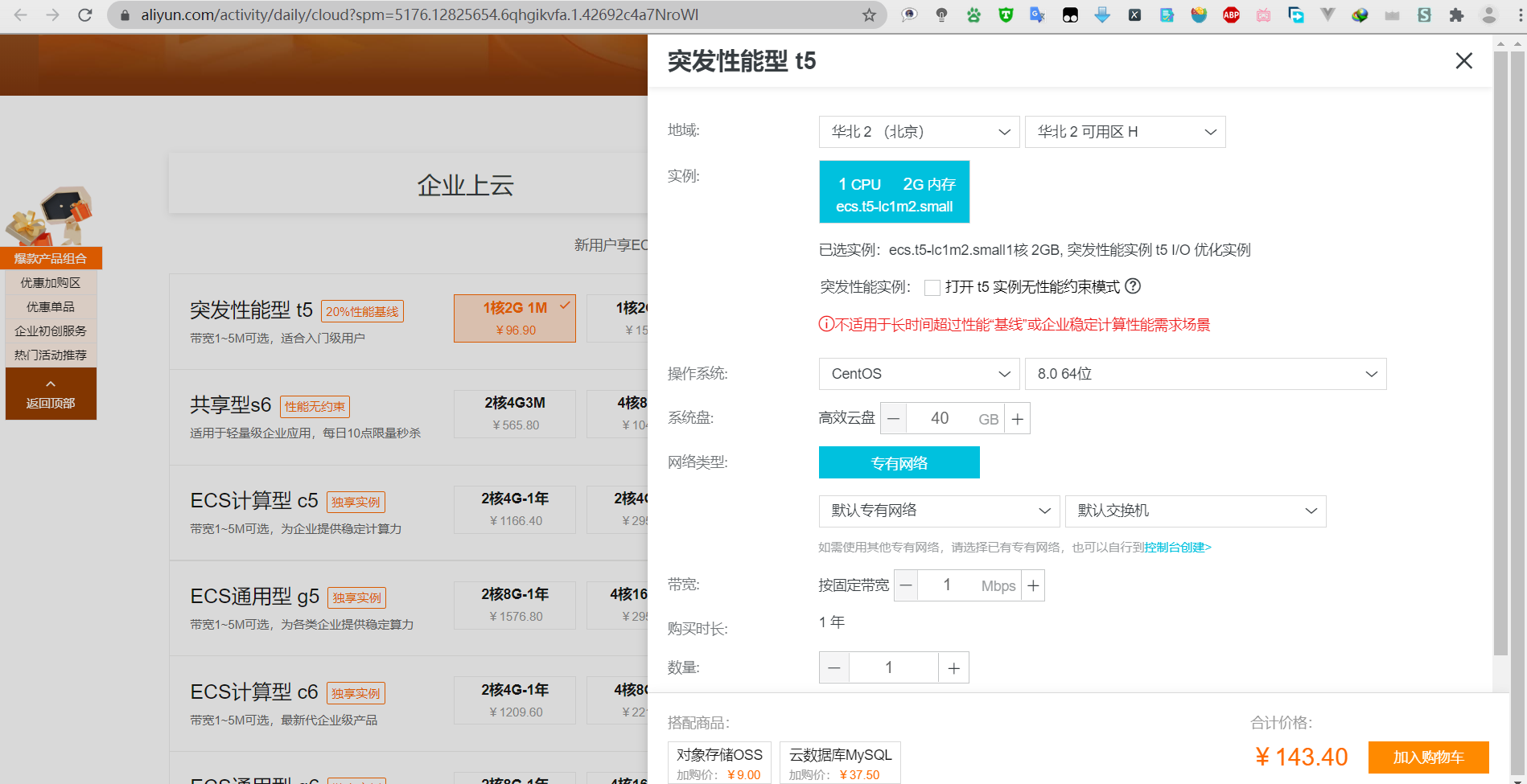Add 云数据库MySQL bundle item

(840, 762)
